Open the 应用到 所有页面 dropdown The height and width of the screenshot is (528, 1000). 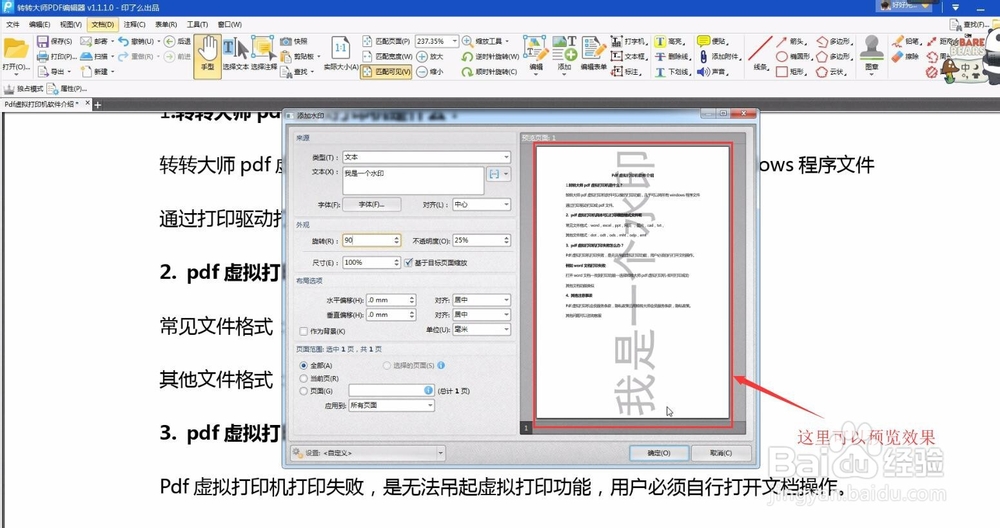tap(392, 405)
